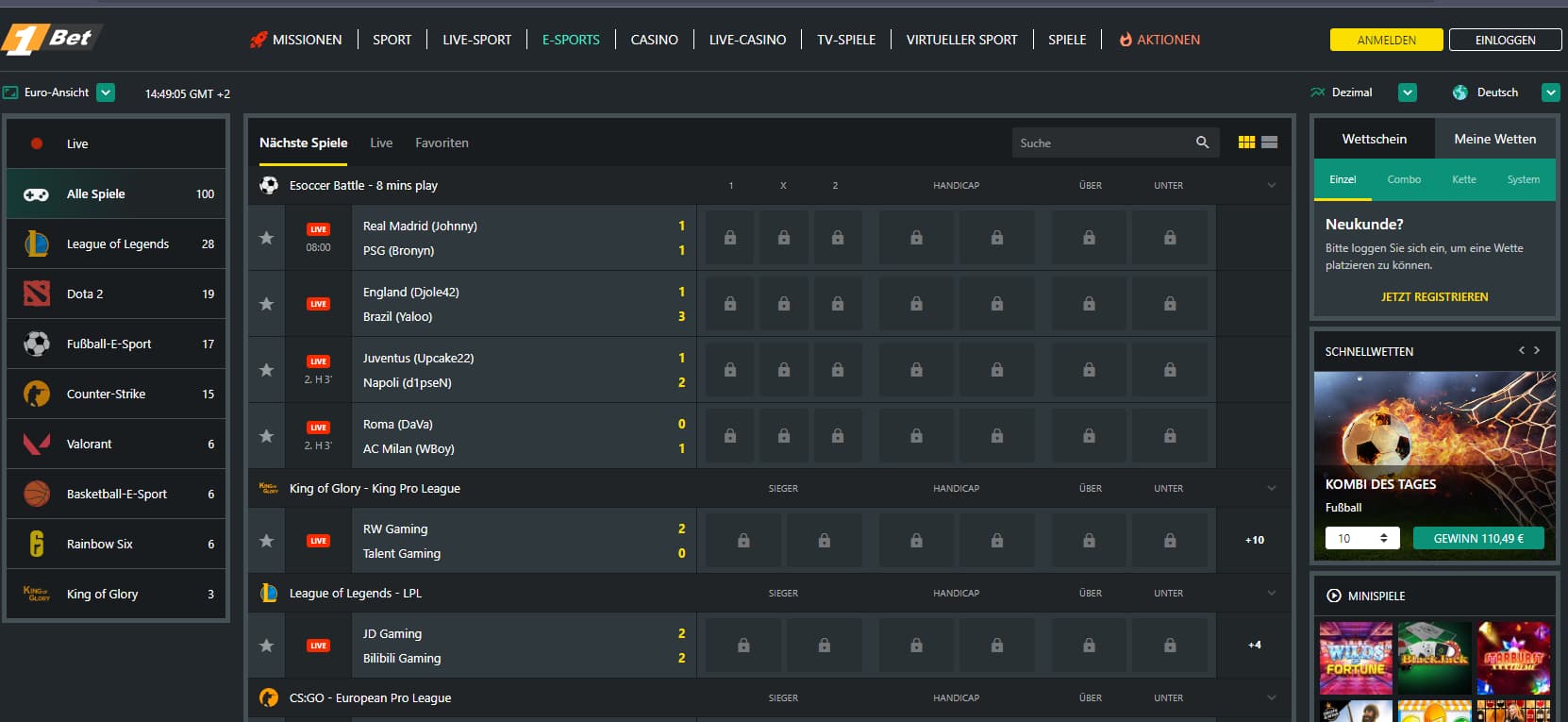Favorite the England vs Brazil match
Viewport: 1568px width, 722px height.
pyautogui.click(x=267, y=304)
